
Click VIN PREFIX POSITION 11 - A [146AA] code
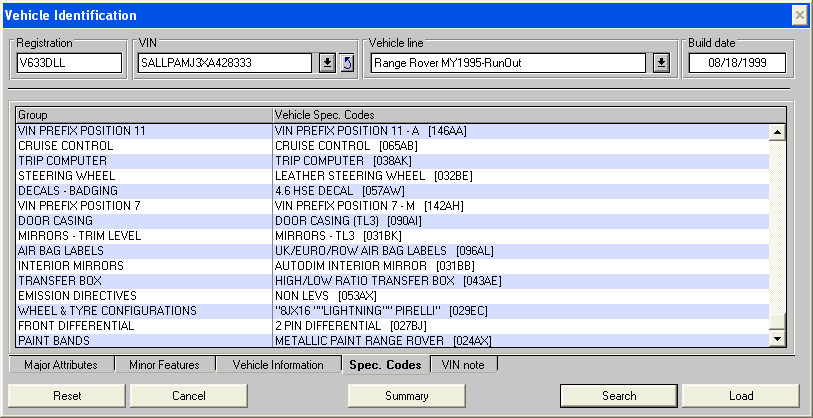click(x=371, y=131)
